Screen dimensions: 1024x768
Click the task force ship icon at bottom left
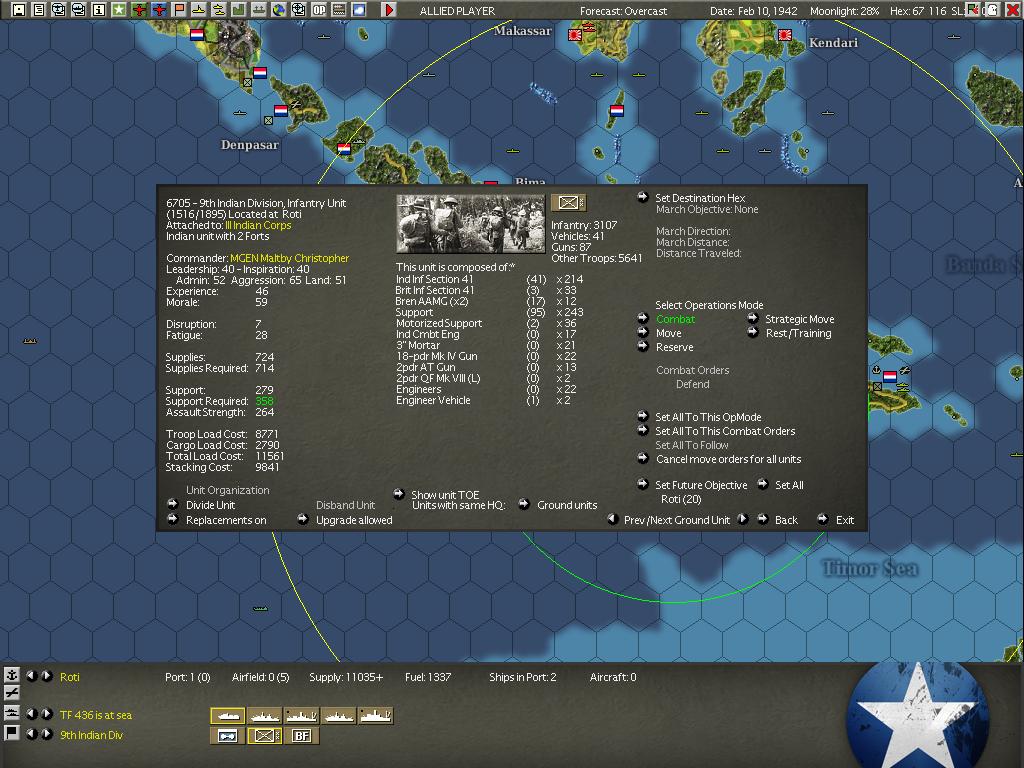pos(12,713)
